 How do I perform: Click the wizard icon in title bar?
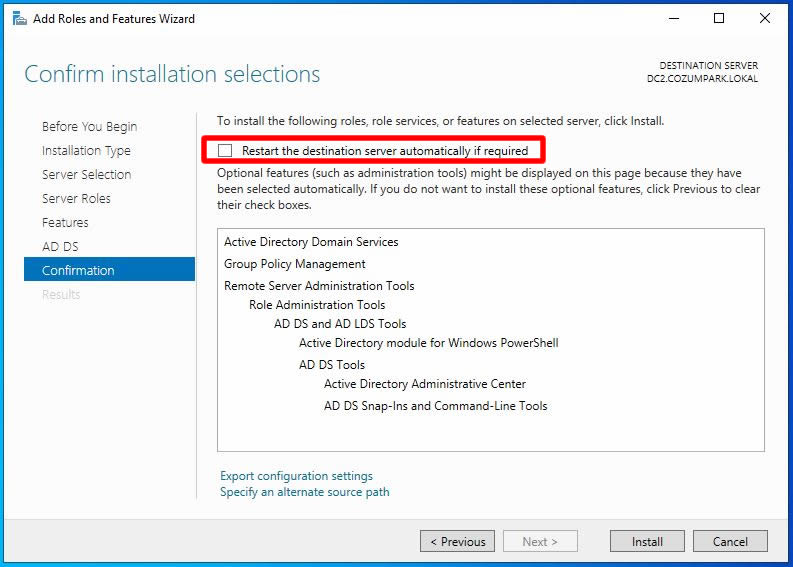pos(19,19)
